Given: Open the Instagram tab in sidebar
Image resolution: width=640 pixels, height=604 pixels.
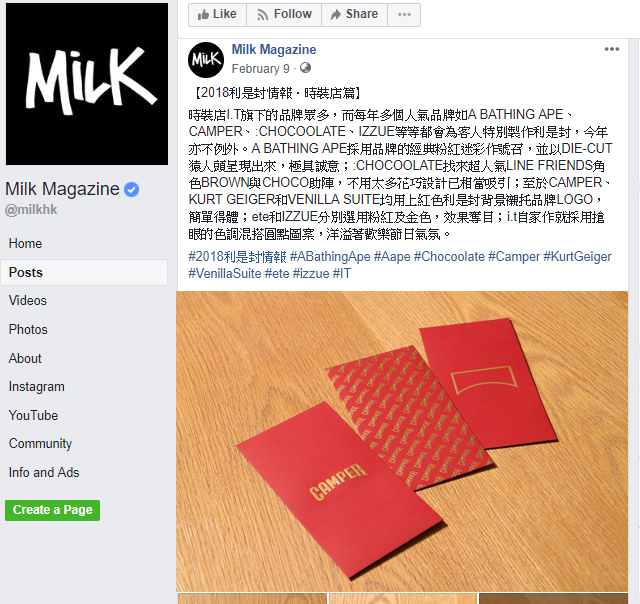Looking at the screenshot, I should click(x=37, y=386).
